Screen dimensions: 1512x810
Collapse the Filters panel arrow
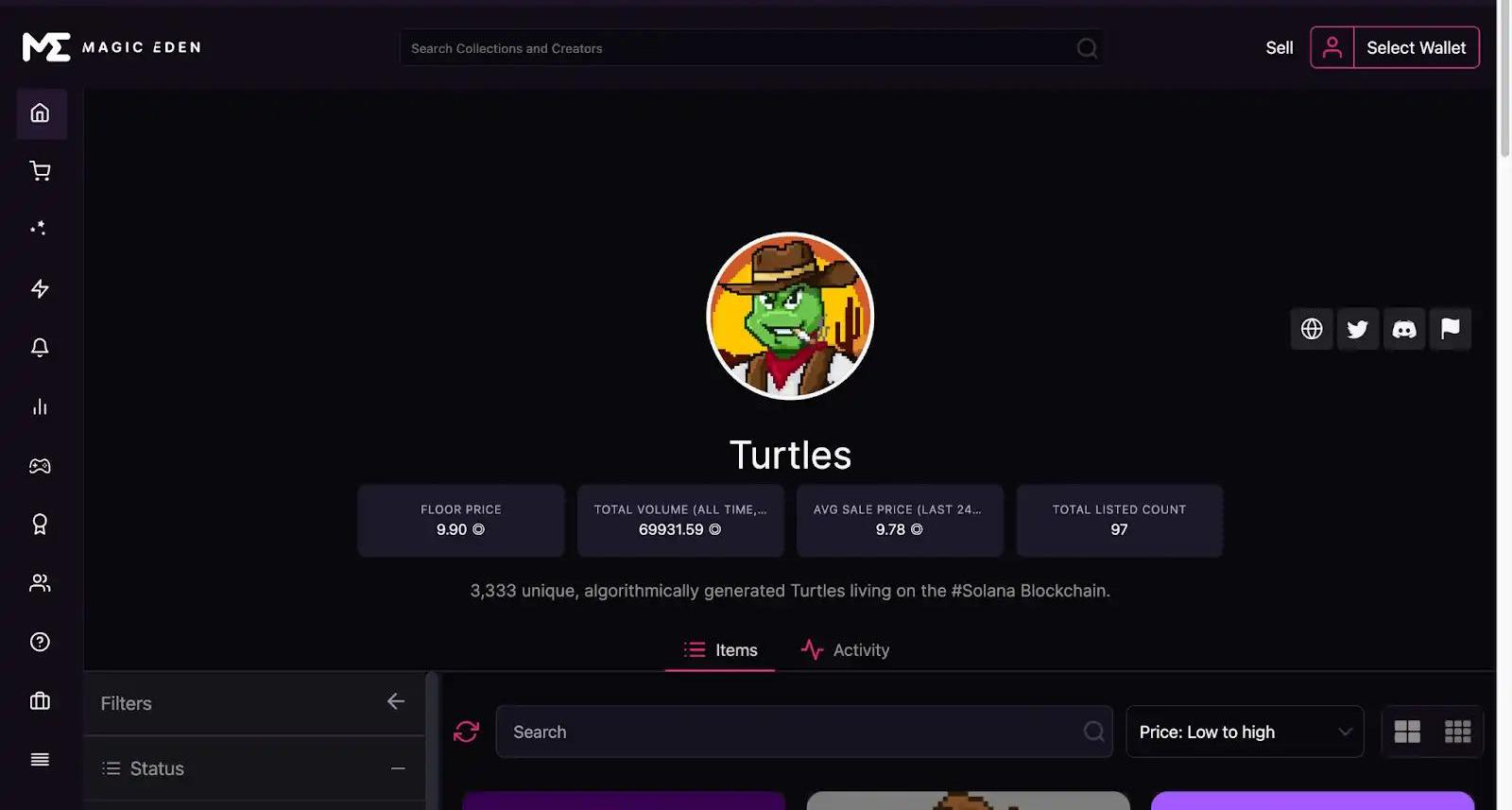[396, 701]
